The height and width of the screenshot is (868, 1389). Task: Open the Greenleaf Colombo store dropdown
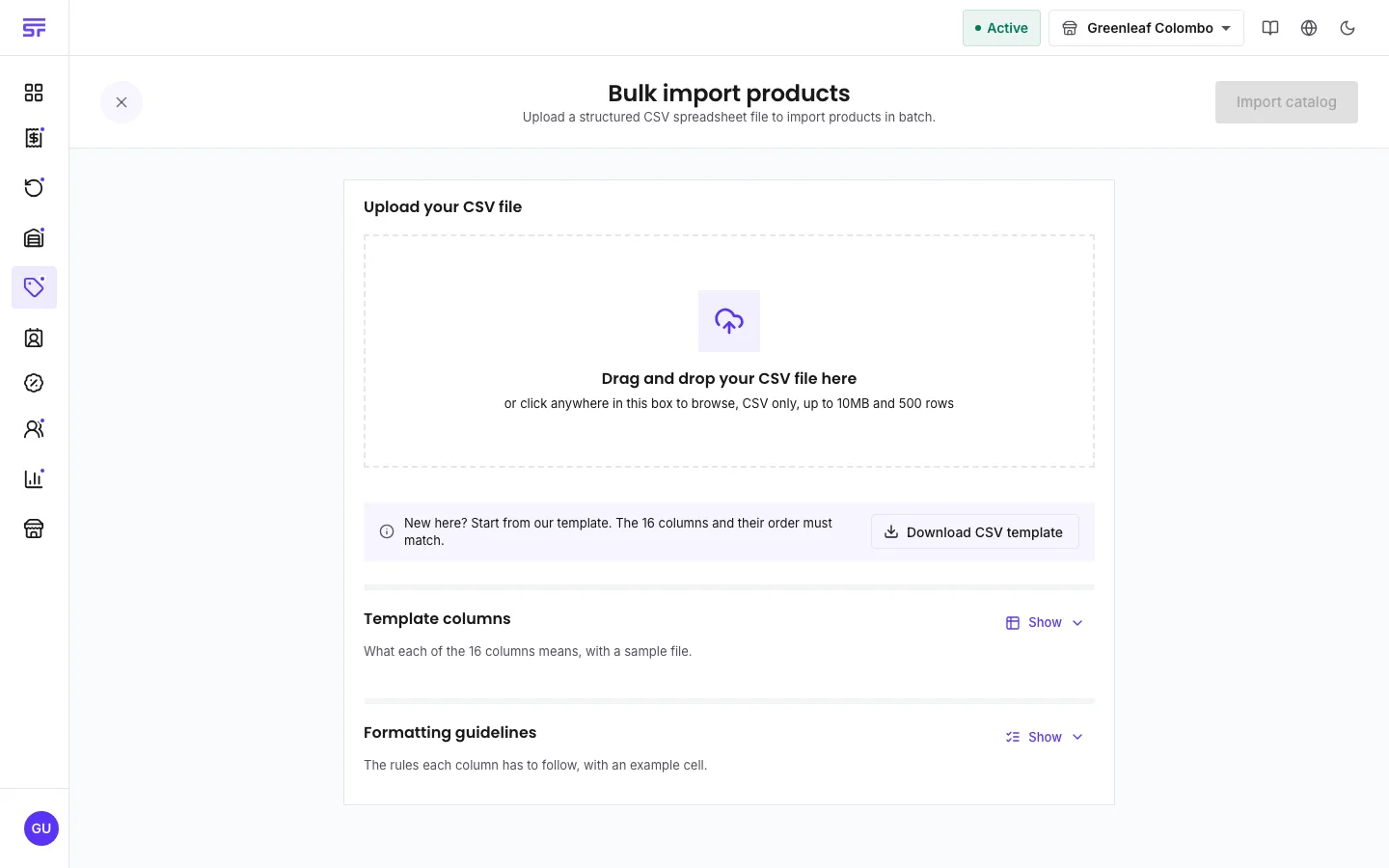coord(1146,28)
